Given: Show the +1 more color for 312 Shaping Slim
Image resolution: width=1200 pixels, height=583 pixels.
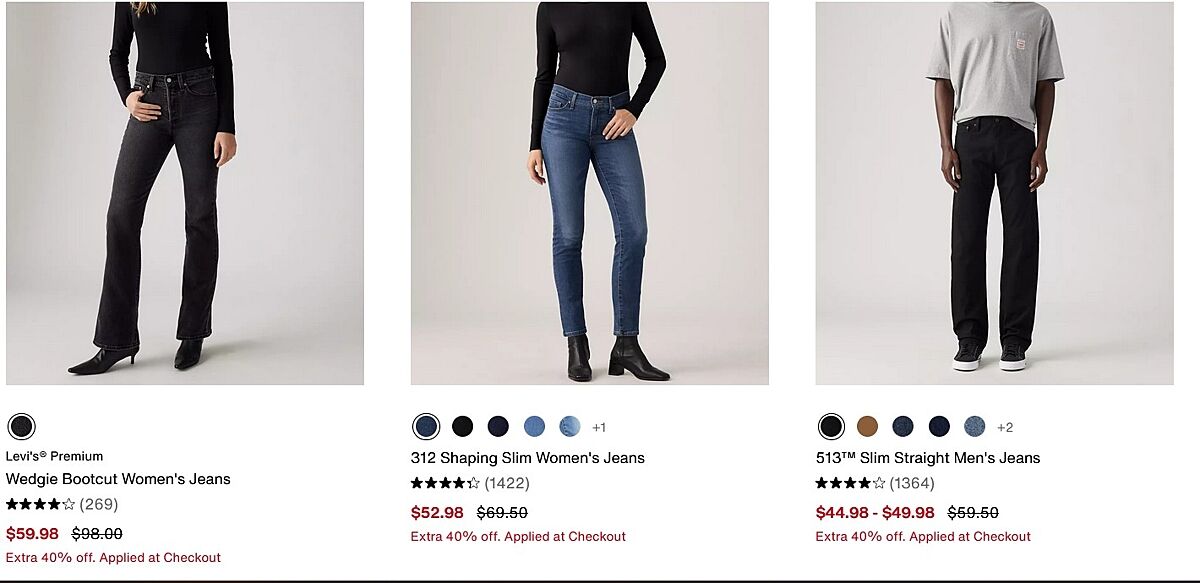Looking at the screenshot, I should point(599,427).
